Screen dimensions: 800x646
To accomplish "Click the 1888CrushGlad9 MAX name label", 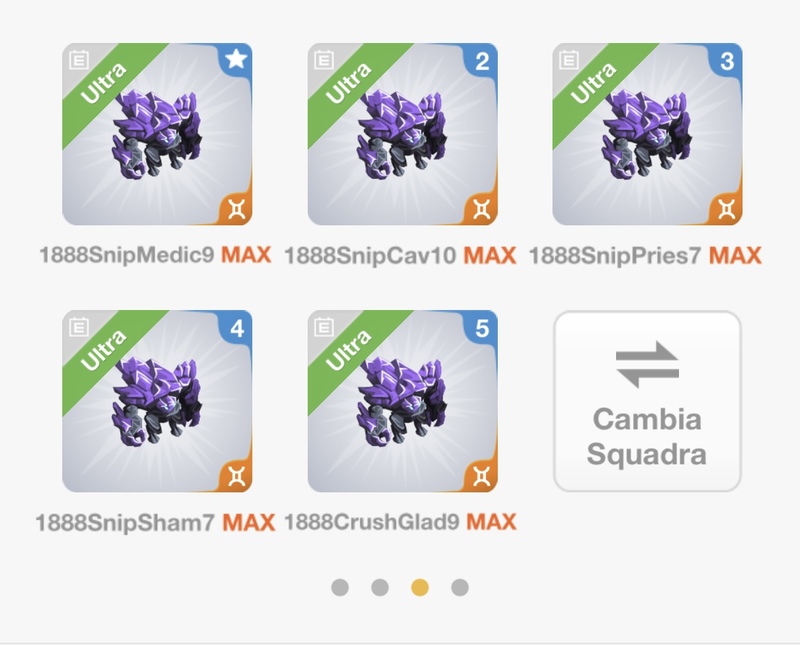I will [401, 522].
